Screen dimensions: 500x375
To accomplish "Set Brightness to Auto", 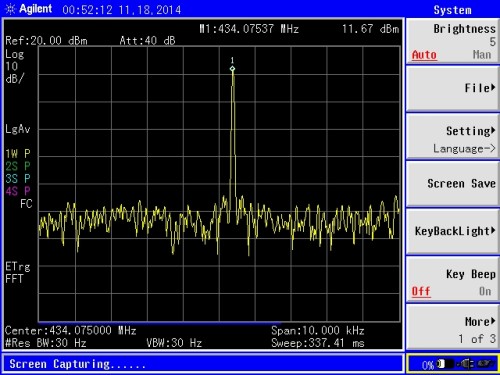I will [x=424, y=55].
